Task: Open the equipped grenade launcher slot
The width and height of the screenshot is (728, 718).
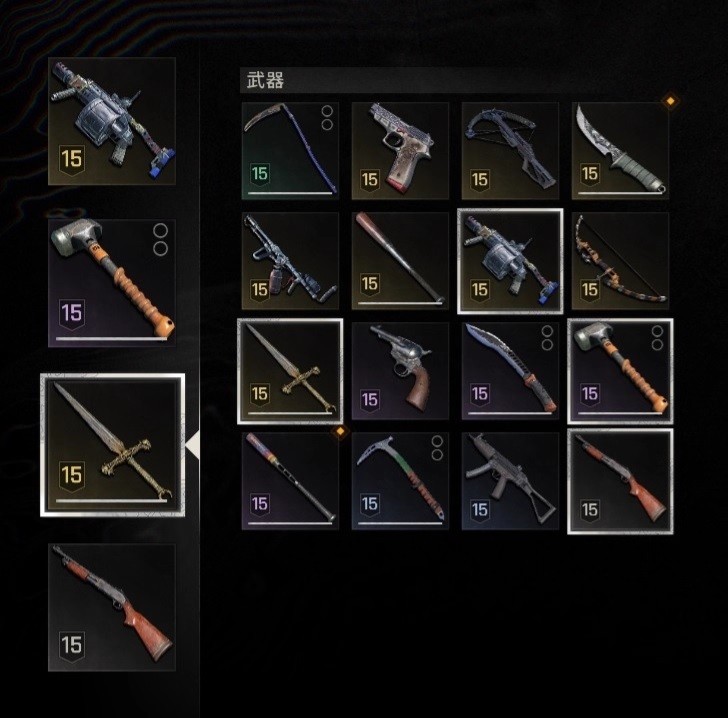Action: pos(112,121)
